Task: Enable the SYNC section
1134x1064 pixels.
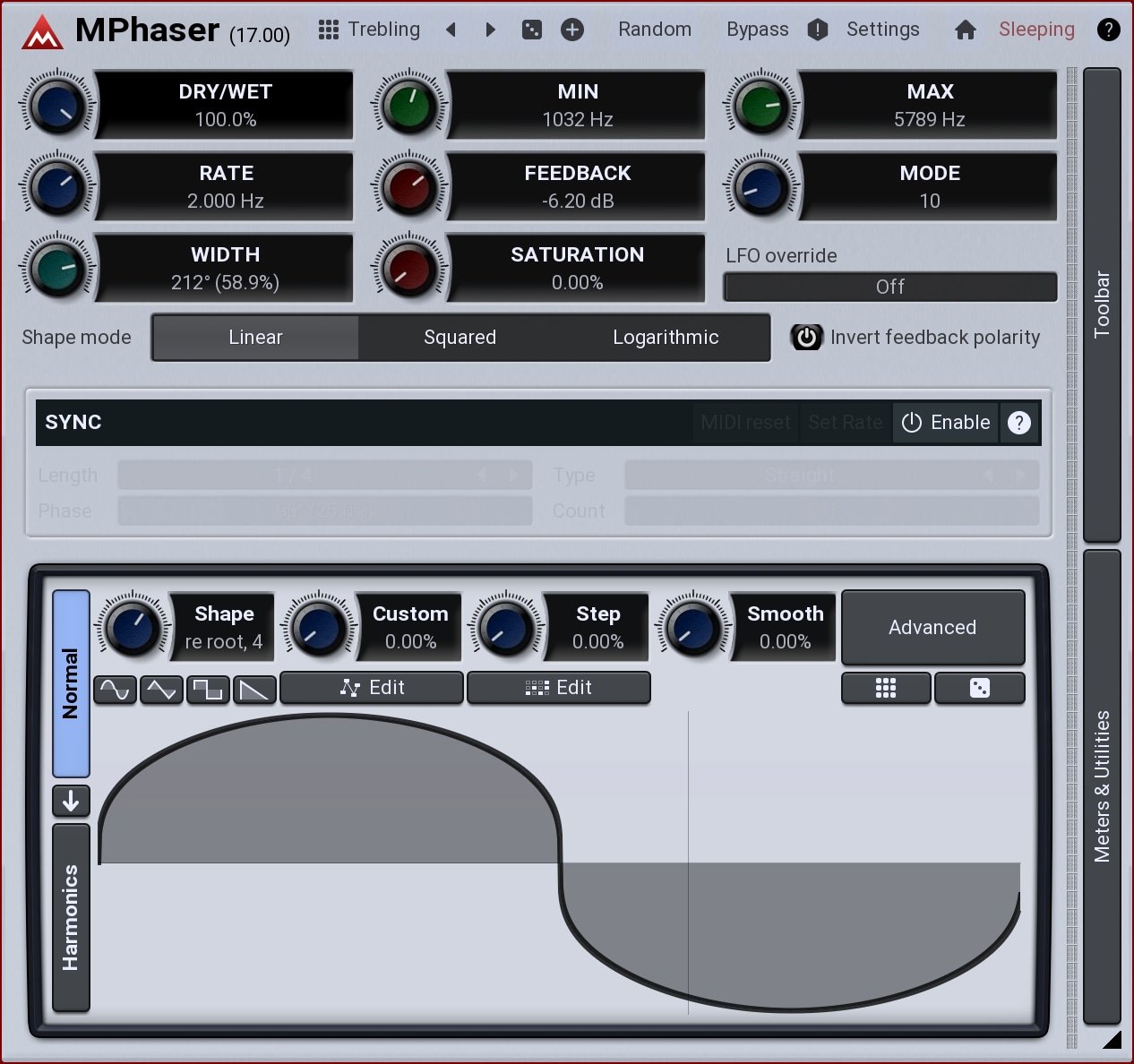Action: click(x=947, y=423)
